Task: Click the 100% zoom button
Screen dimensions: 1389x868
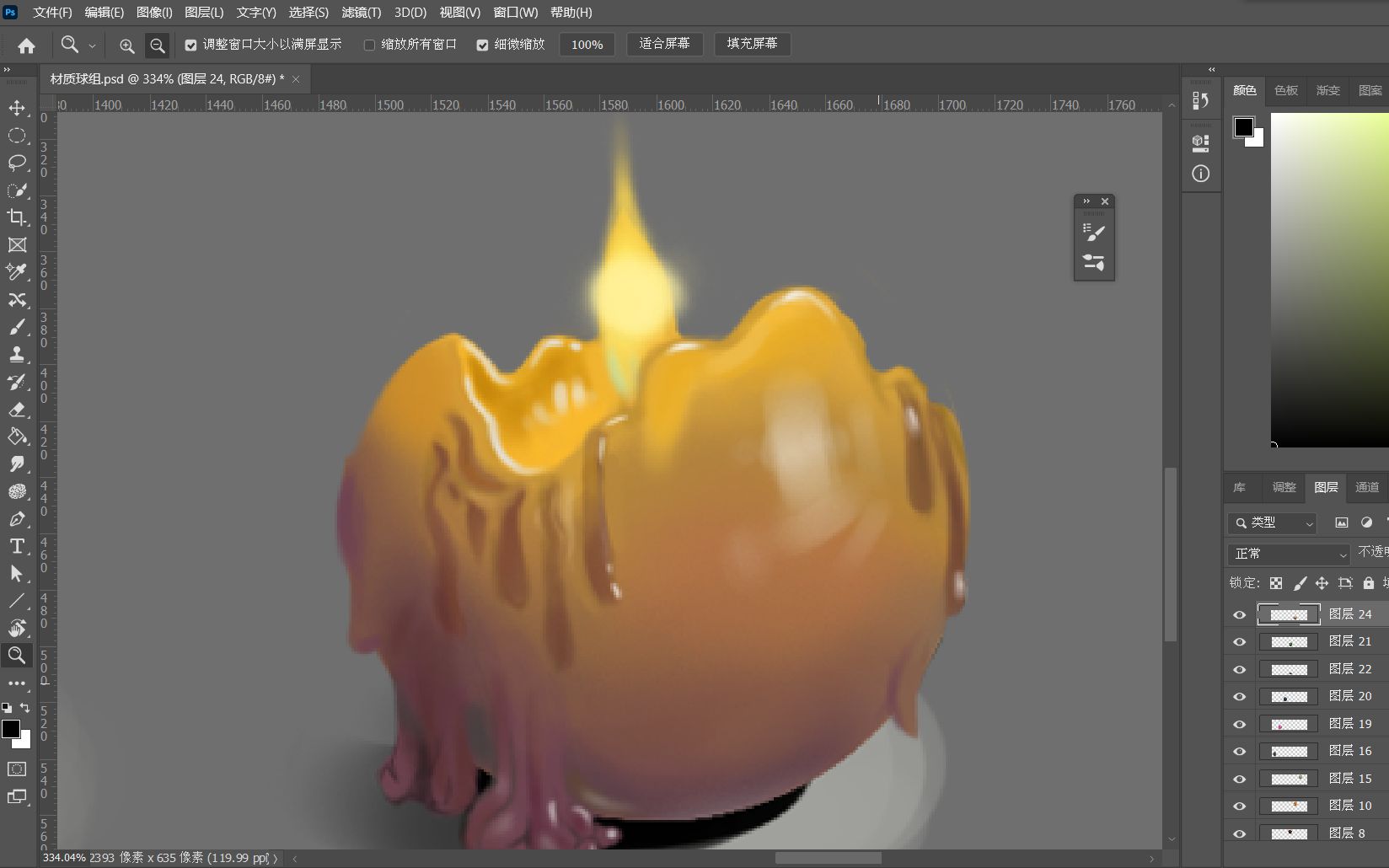Action: 587,45
